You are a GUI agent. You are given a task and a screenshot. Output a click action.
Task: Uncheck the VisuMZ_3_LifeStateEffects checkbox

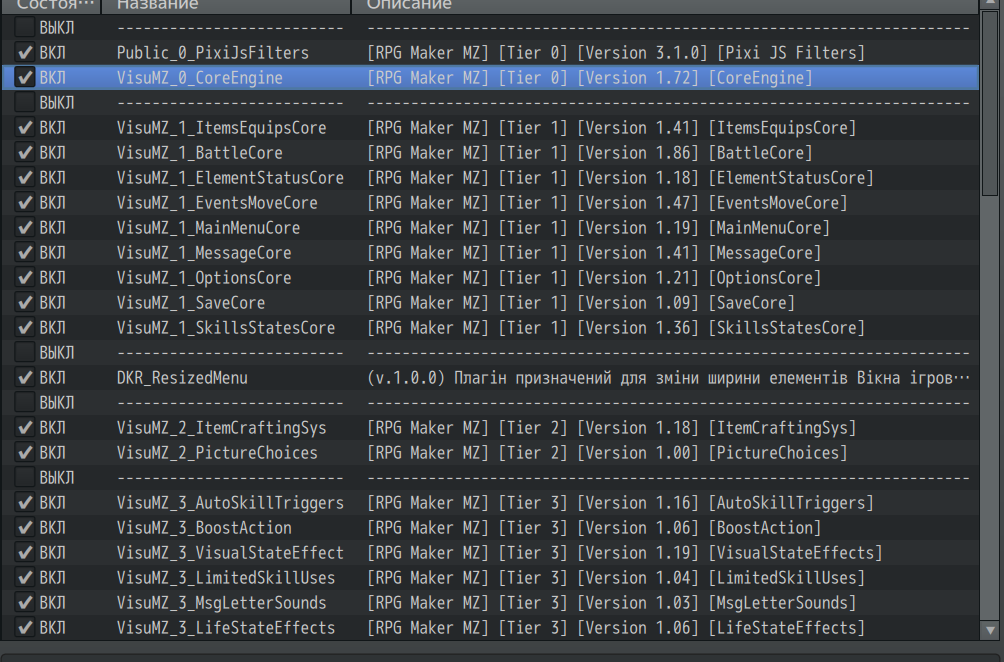click(x=25, y=627)
